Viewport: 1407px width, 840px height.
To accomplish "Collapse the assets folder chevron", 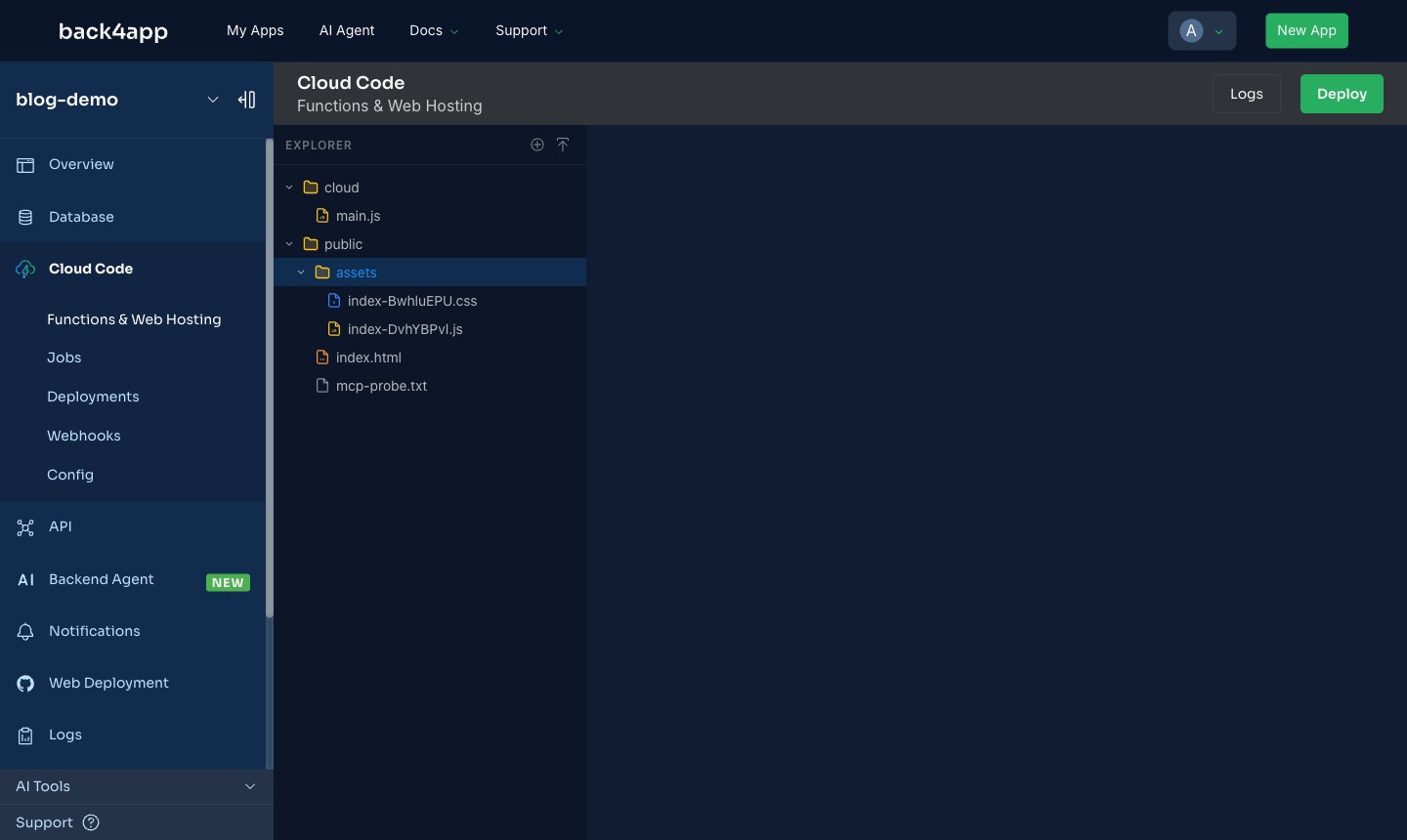I will coord(301,273).
